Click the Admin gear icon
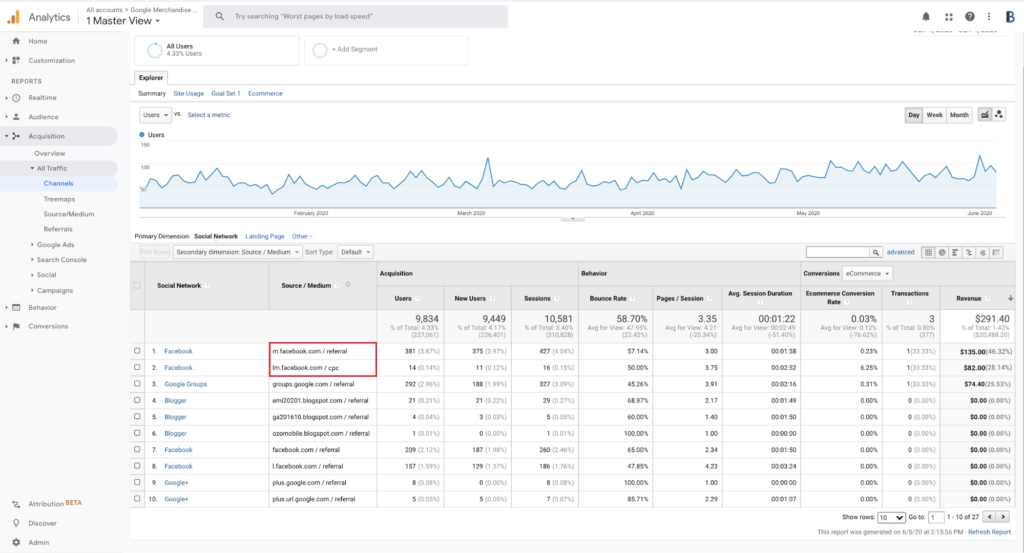The height and width of the screenshot is (553, 1024). click(16, 542)
